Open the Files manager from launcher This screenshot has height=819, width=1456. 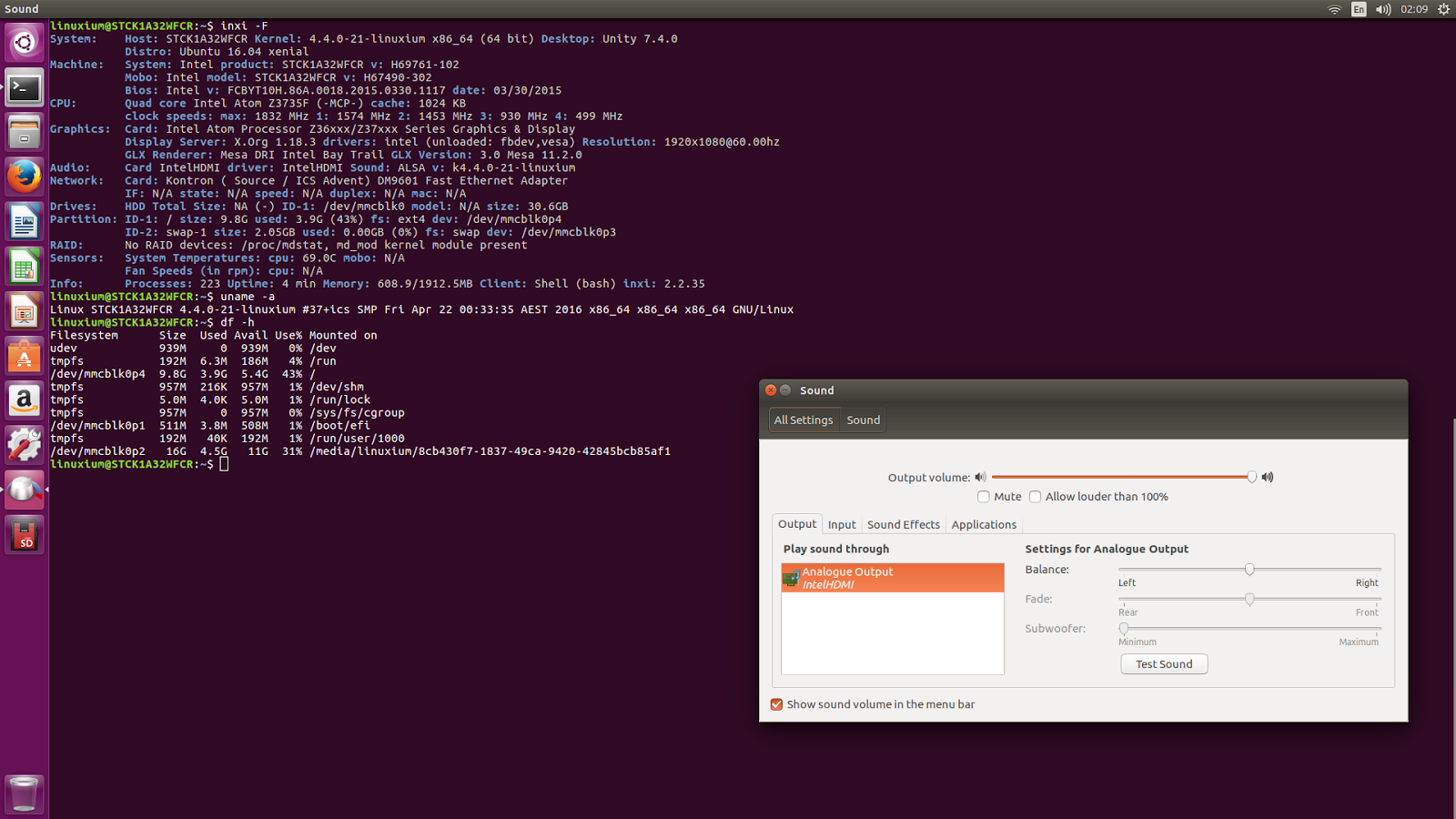click(25, 132)
